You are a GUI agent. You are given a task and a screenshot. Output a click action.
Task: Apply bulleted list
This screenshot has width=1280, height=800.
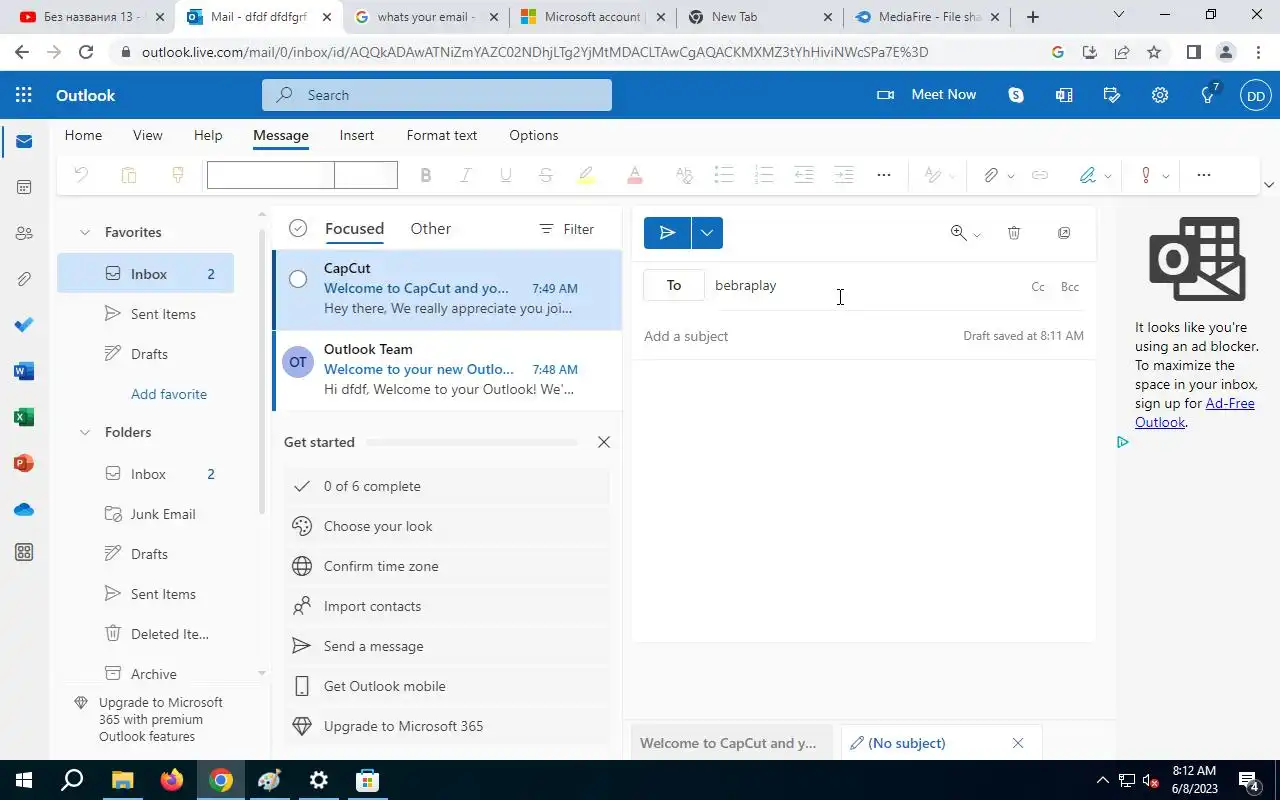tap(724, 175)
